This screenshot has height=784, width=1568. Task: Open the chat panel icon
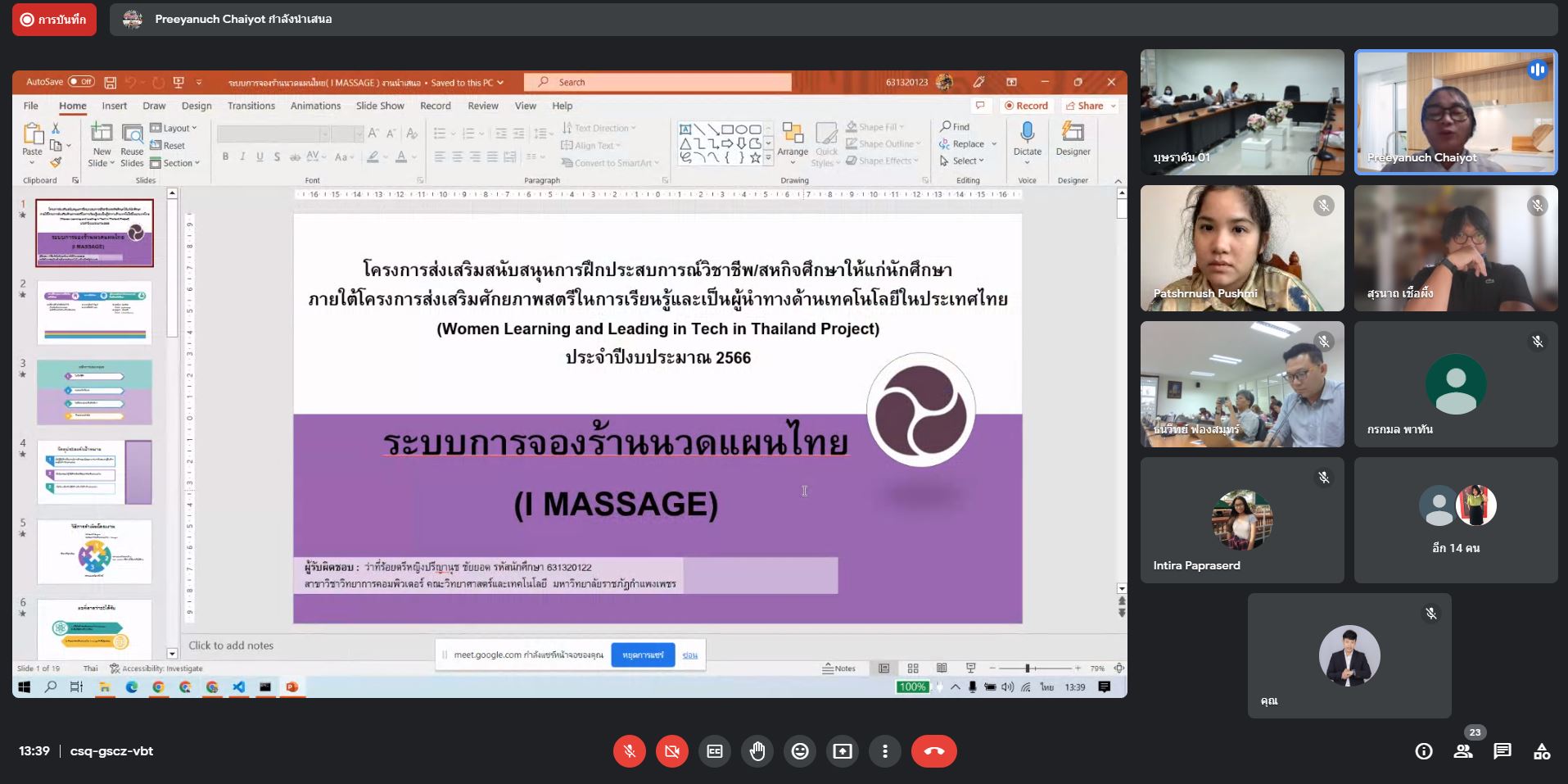coord(1502,751)
